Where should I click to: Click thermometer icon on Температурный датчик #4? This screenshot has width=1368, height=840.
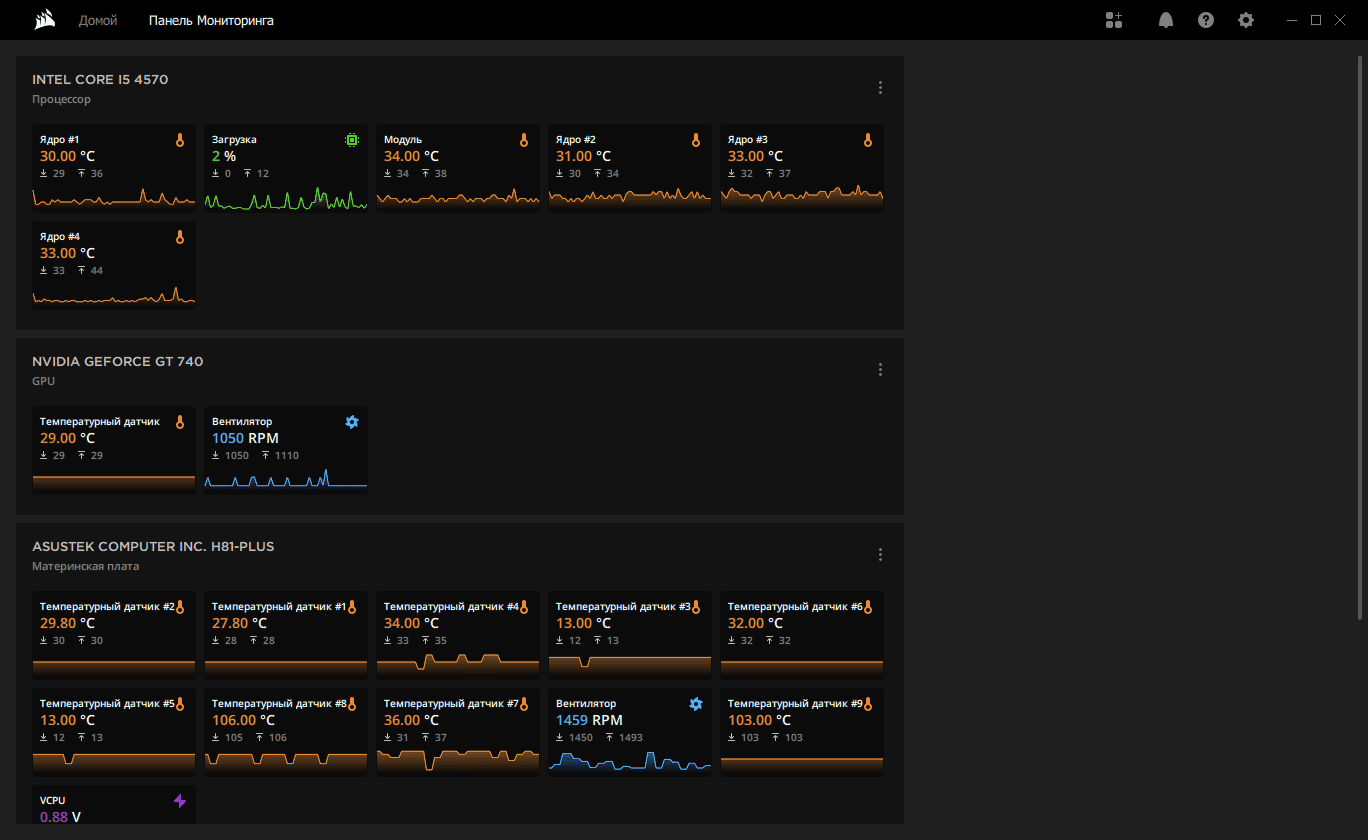tap(524, 607)
